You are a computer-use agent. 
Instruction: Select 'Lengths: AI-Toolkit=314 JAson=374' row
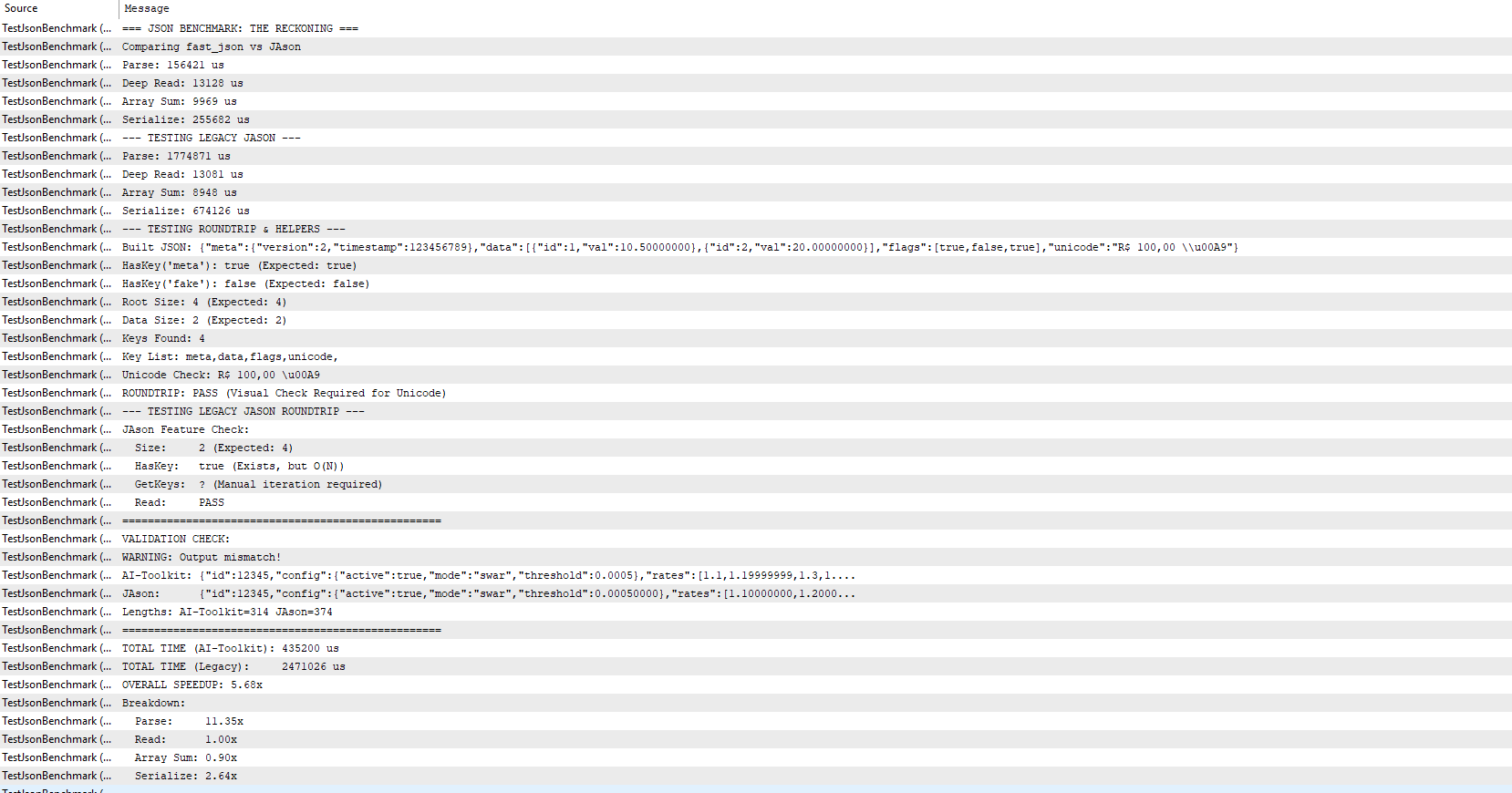(756, 612)
